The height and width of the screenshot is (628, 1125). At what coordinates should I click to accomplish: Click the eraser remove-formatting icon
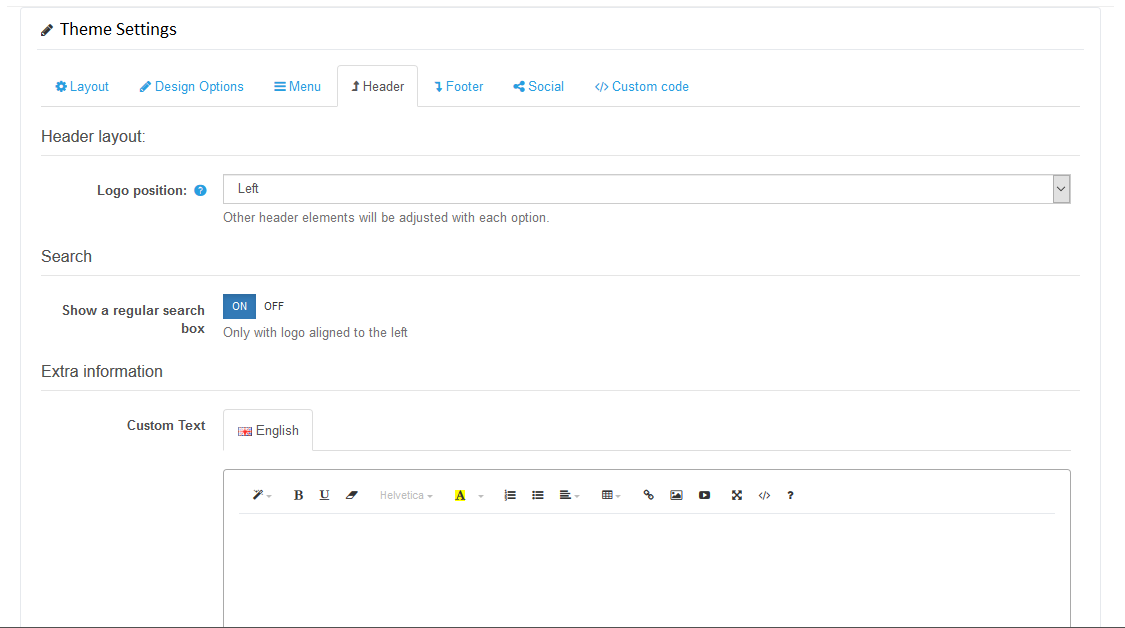tap(351, 495)
